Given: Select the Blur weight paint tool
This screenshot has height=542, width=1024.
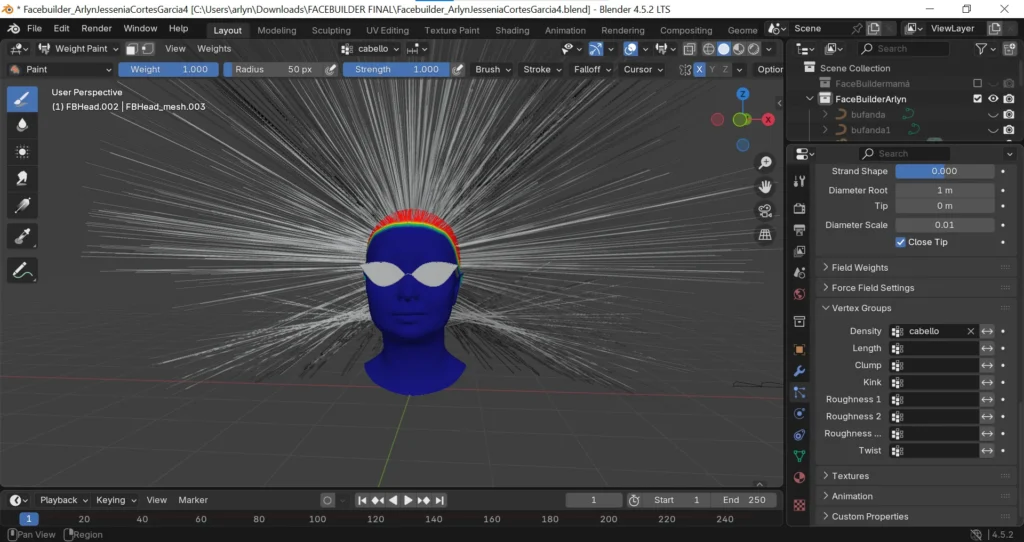Looking at the screenshot, I should pyautogui.click(x=22, y=125).
